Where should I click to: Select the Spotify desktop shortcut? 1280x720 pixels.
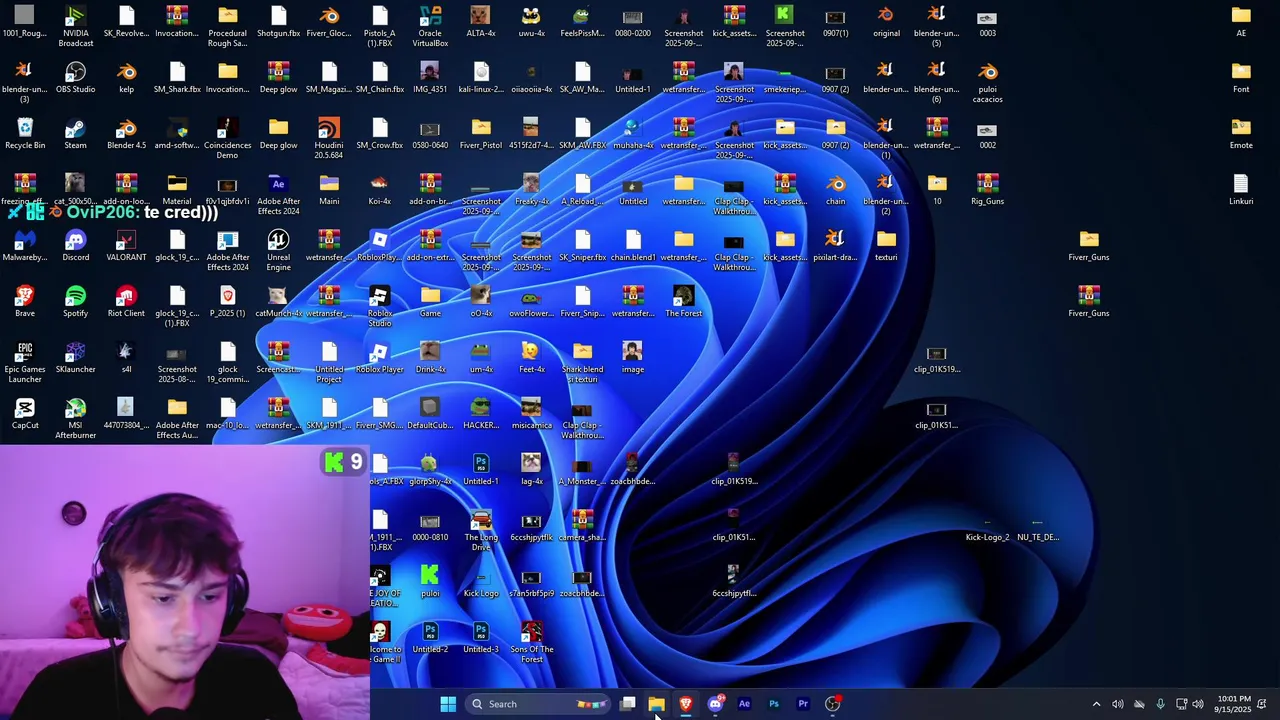point(76,301)
